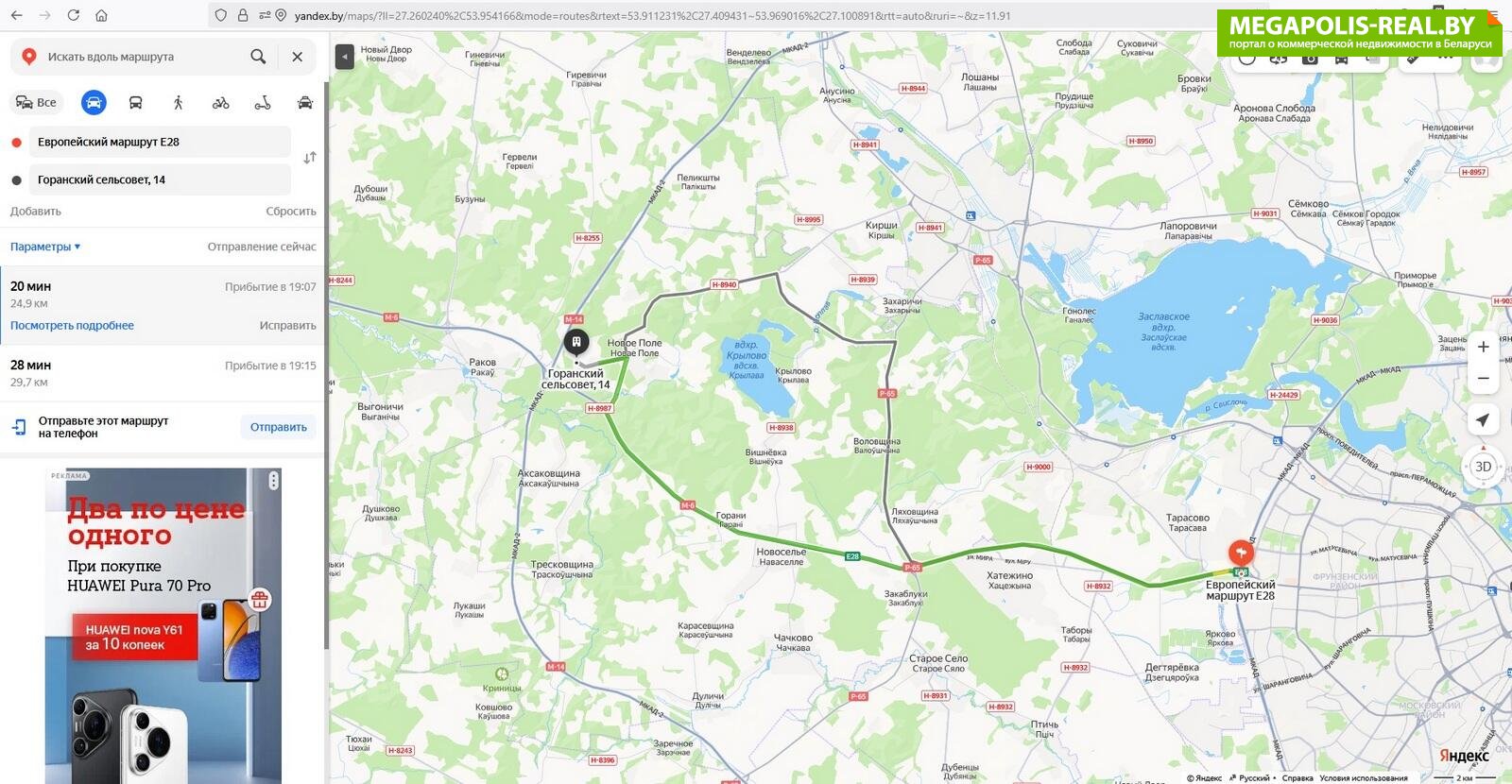Select the public transport bus icon
The image size is (1512, 784).
pos(135,103)
